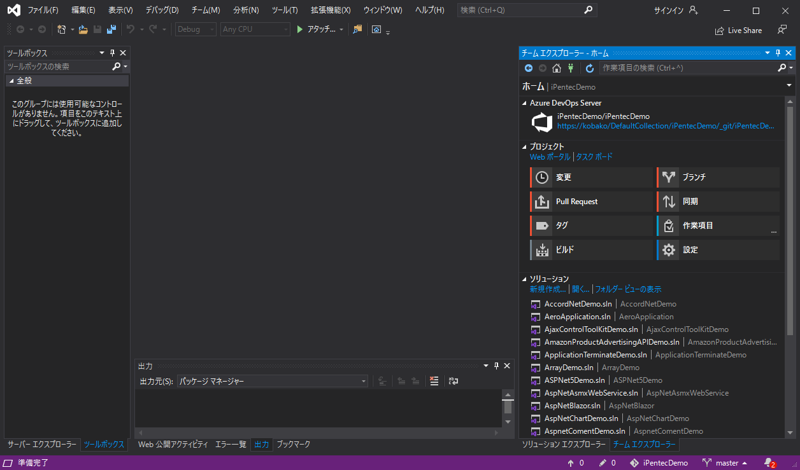
Task: Click the Manage Connections plug icon
Action: (x=571, y=68)
